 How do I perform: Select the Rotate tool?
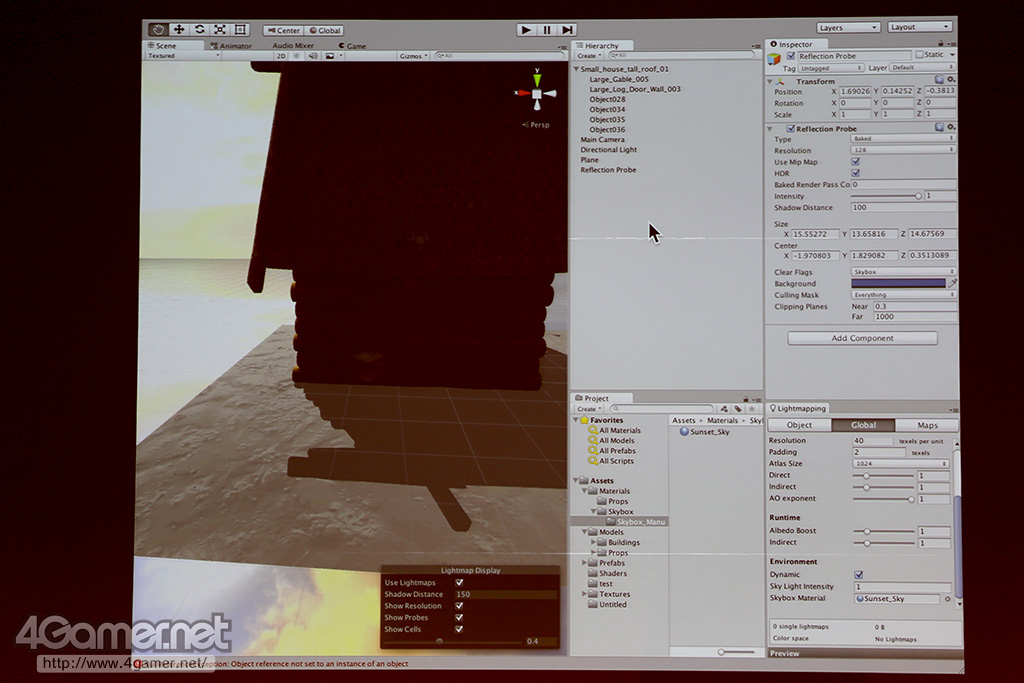199,30
